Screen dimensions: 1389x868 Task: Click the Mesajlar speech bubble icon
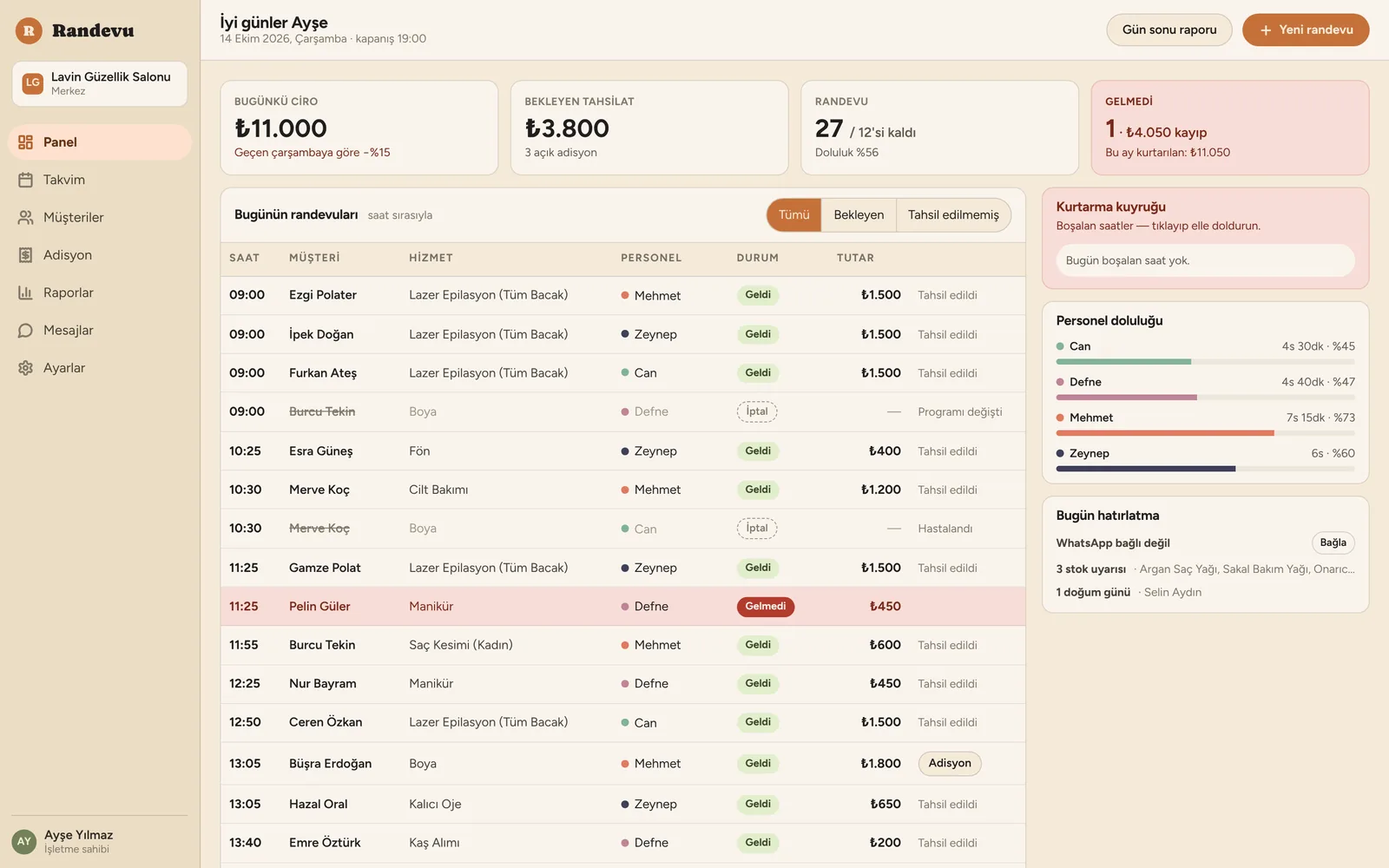(26, 331)
